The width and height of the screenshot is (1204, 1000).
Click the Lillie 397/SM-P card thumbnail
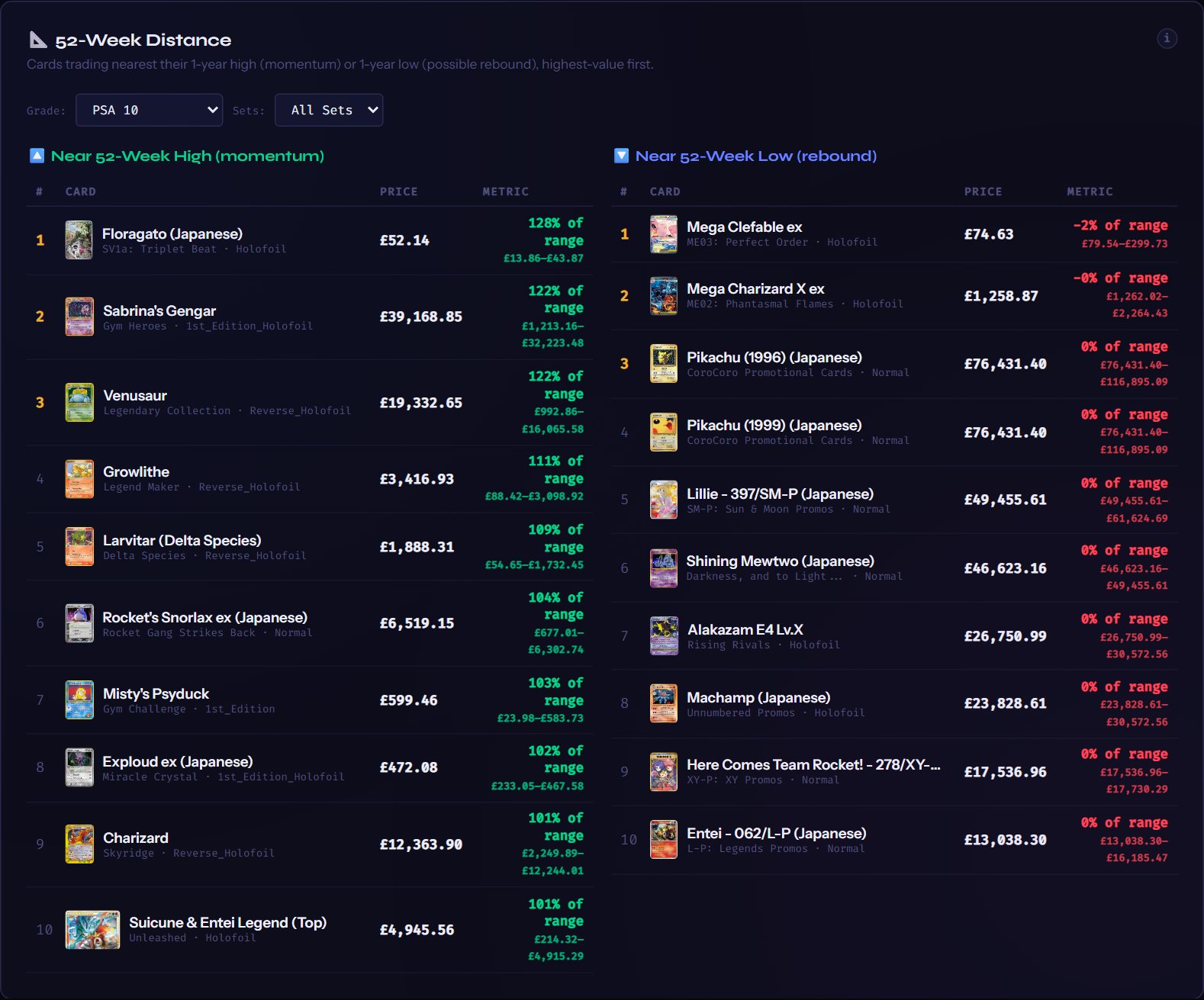point(664,500)
